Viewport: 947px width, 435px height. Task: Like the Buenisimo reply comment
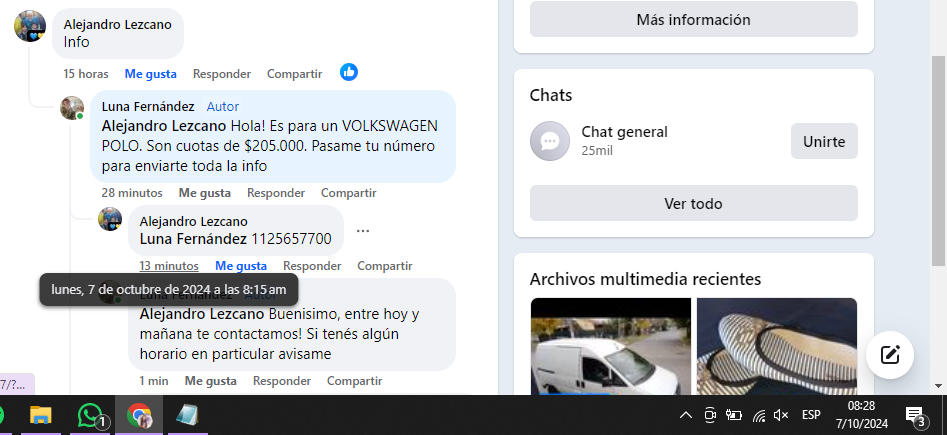coord(211,381)
